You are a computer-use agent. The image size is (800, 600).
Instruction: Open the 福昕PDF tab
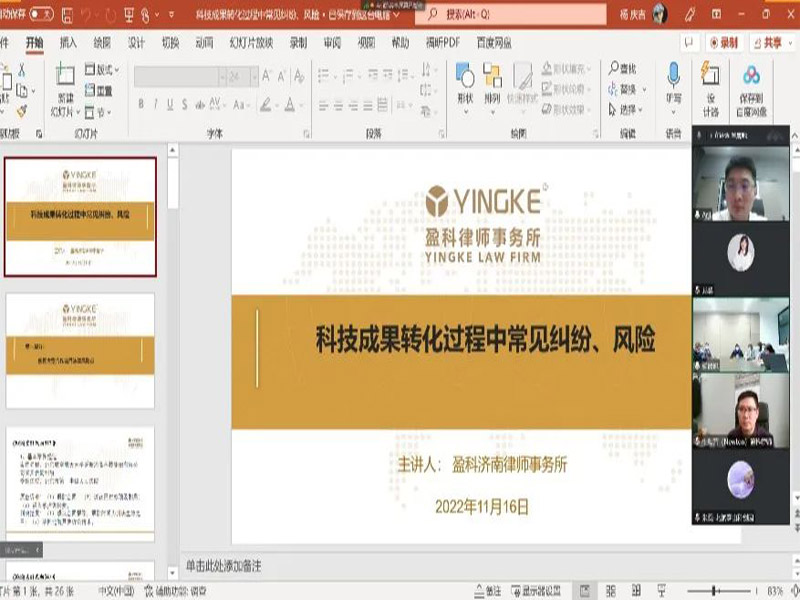[x=443, y=43]
